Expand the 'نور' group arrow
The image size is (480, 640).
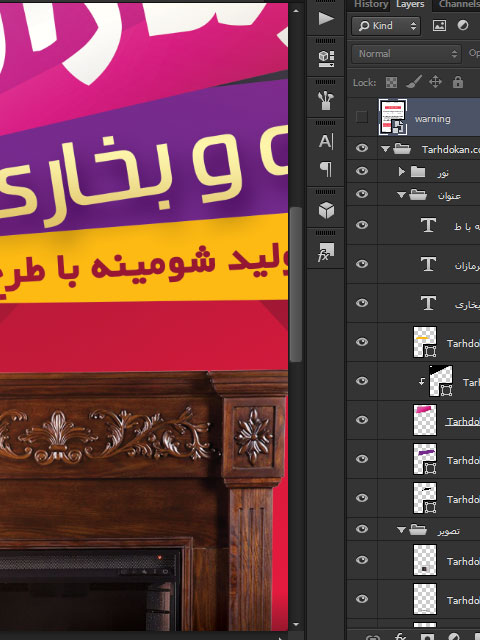point(402,172)
